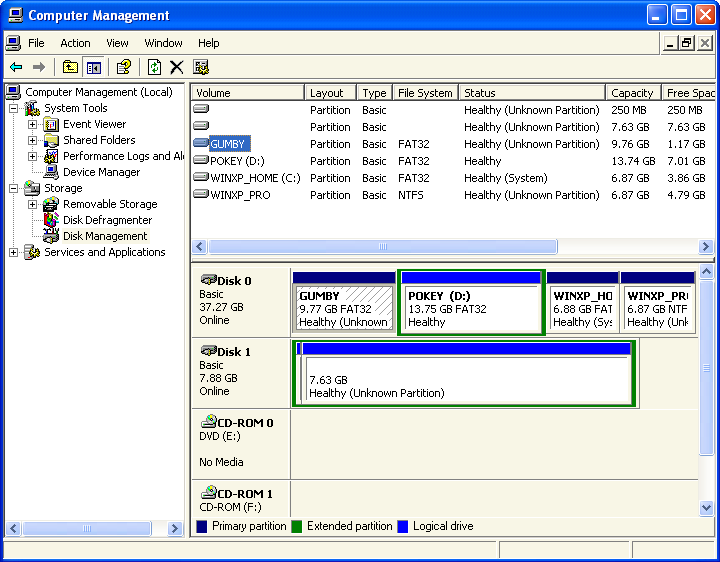This screenshot has width=720, height=562.
Task: Open the View menu
Action: (118, 43)
